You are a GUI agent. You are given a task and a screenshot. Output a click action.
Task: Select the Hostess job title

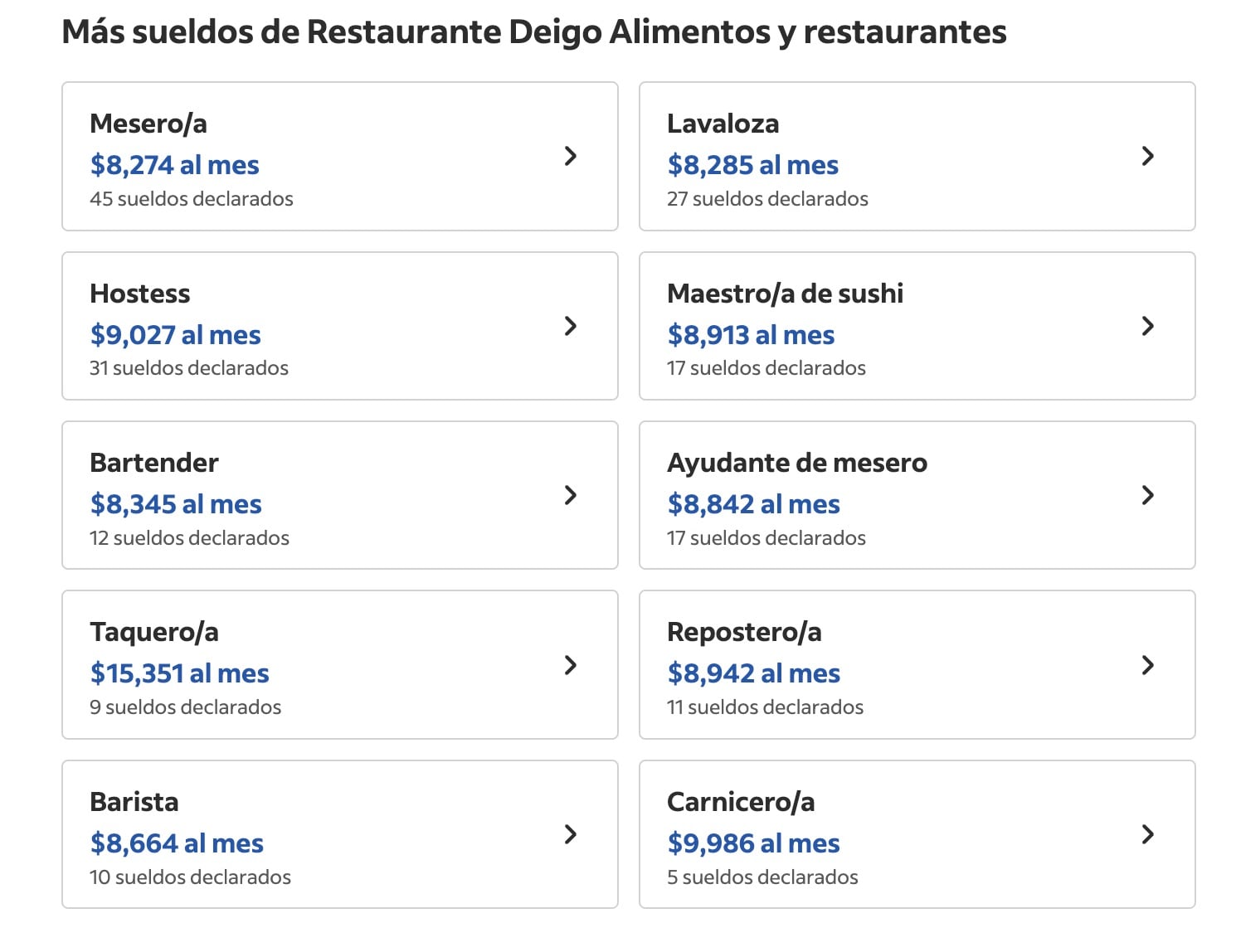point(139,294)
